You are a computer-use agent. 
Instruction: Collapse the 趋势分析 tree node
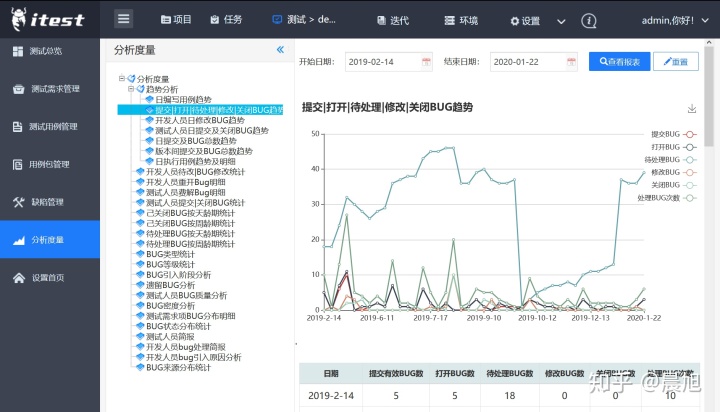131,89
